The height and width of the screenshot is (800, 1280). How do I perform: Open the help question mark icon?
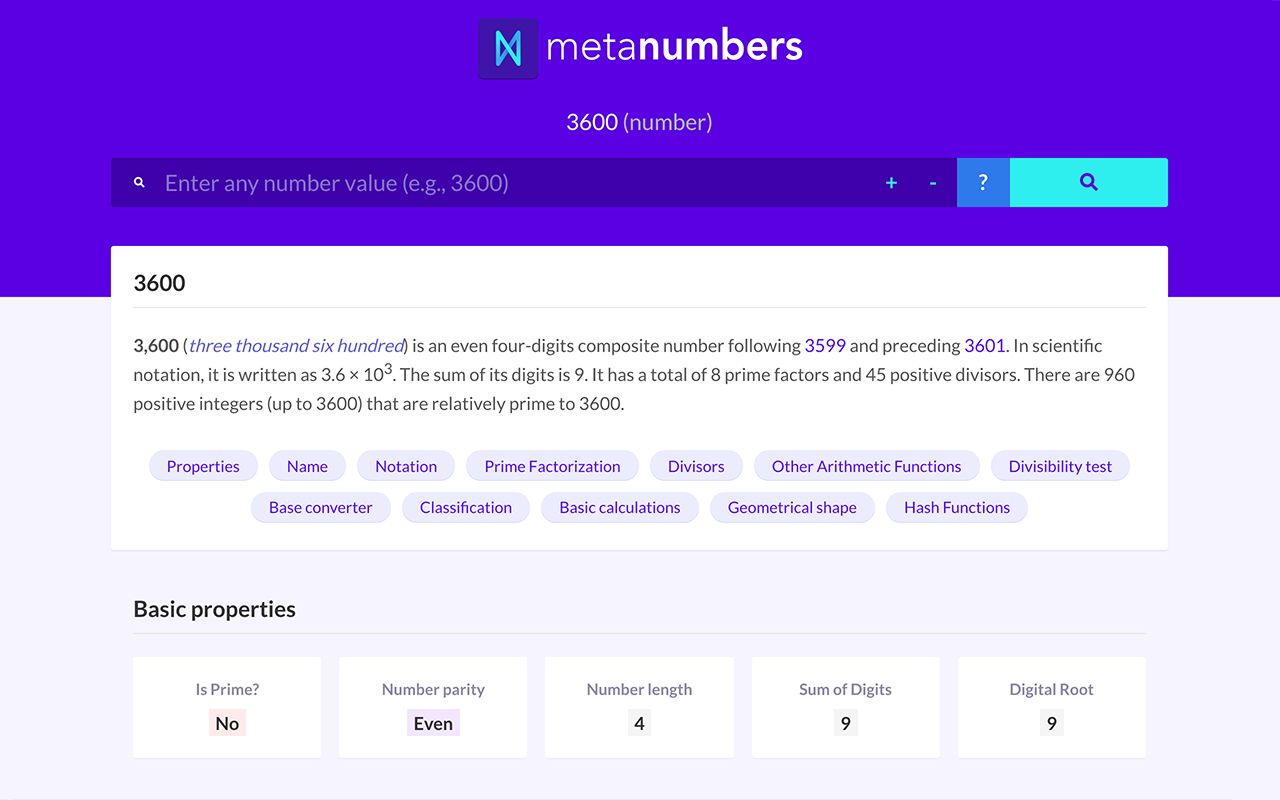(x=983, y=182)
